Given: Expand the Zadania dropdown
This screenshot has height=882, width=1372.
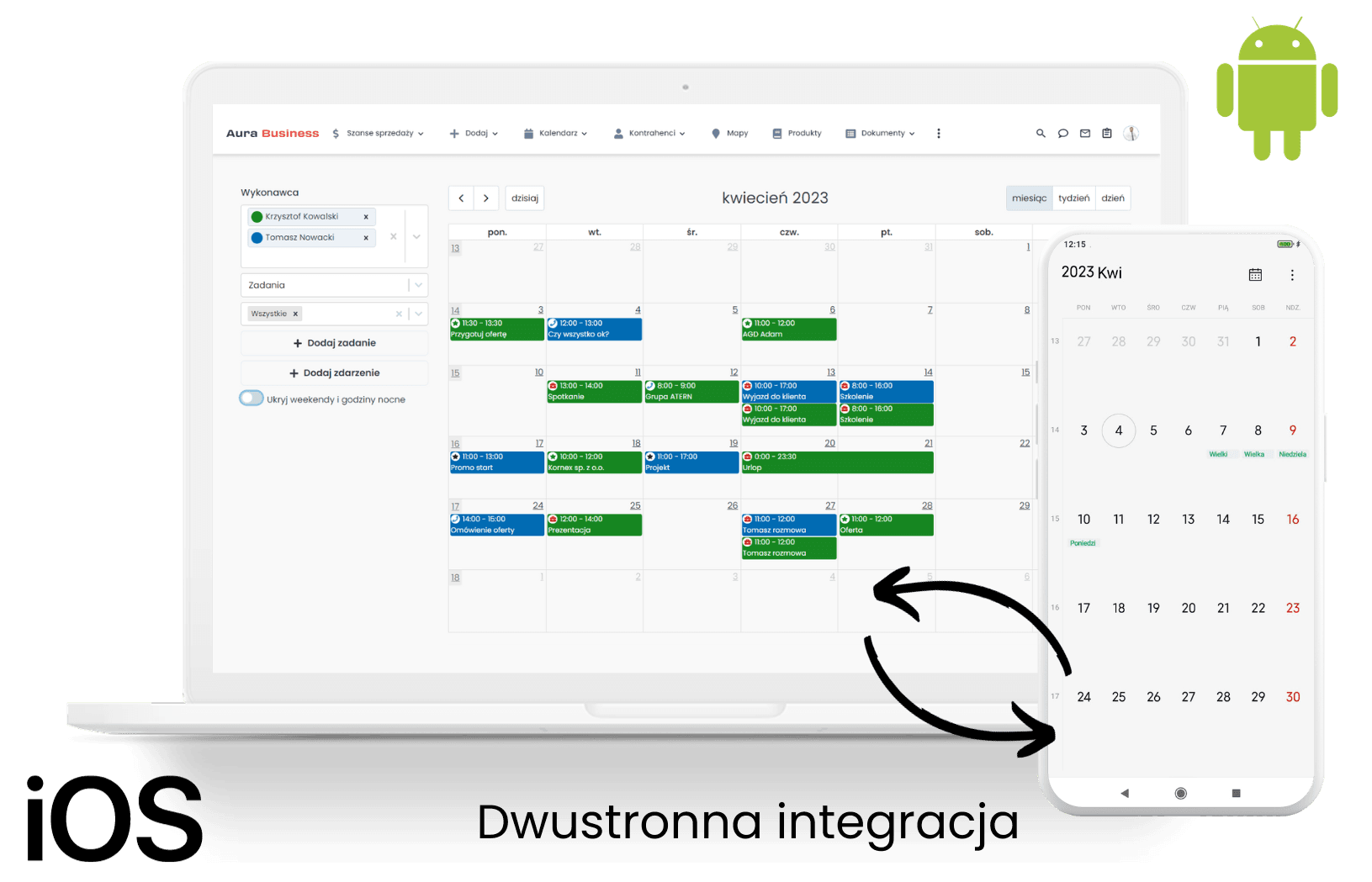Looking at the screenshot, I should click(418, 285).
